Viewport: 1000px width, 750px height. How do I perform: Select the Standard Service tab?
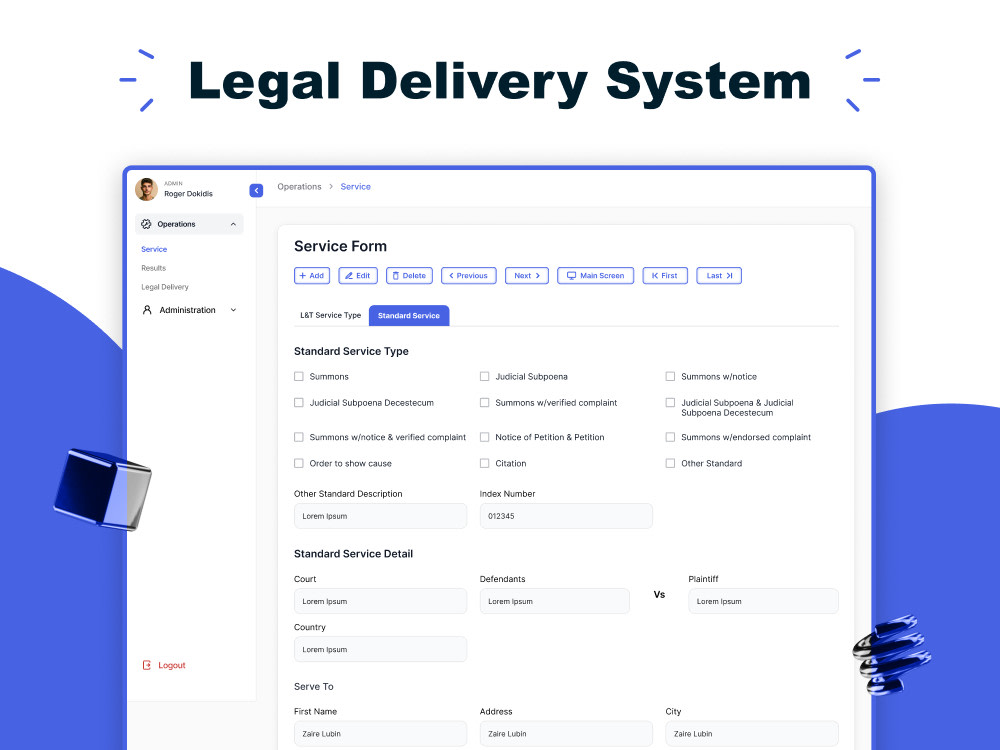coord(409,315)
